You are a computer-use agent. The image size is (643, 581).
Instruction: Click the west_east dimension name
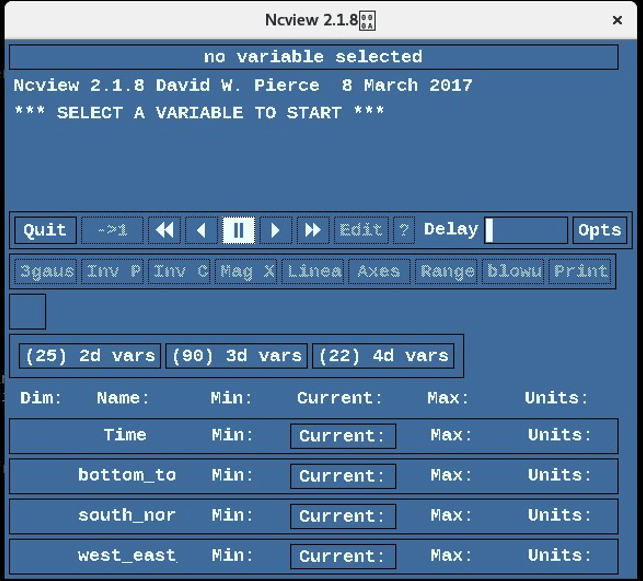[127, 556]
